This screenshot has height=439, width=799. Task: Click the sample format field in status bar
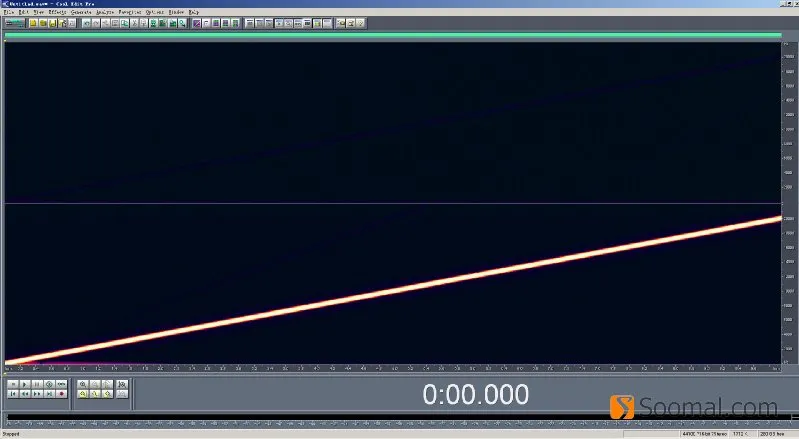(705, 434)
